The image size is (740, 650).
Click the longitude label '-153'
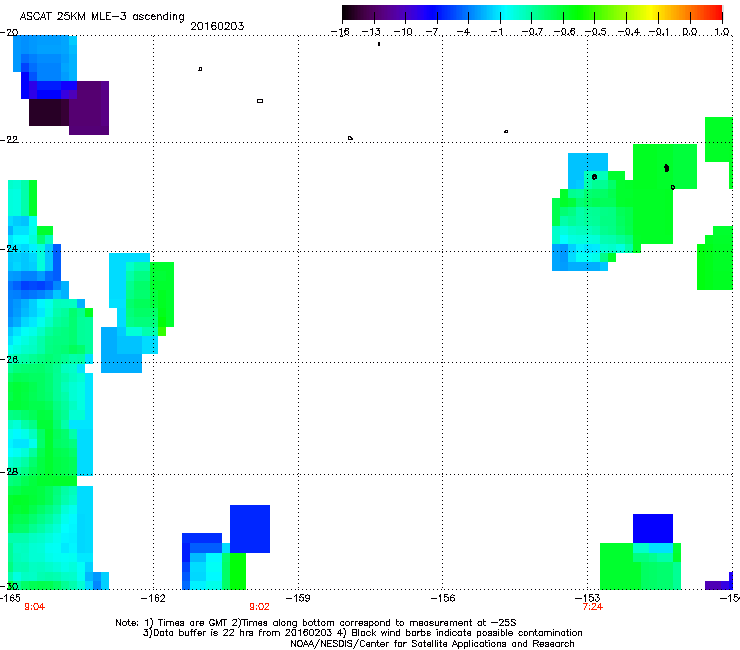click(588, 598)
